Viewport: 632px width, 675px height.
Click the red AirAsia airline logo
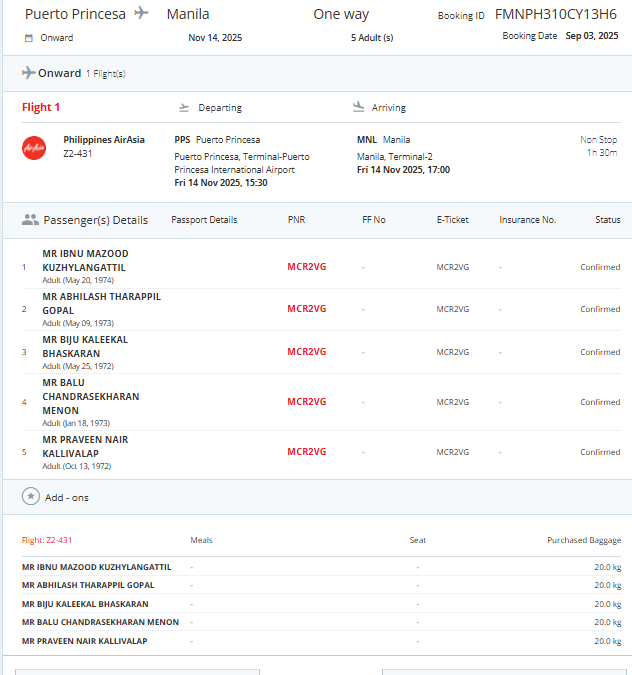(x=34, y=148)
